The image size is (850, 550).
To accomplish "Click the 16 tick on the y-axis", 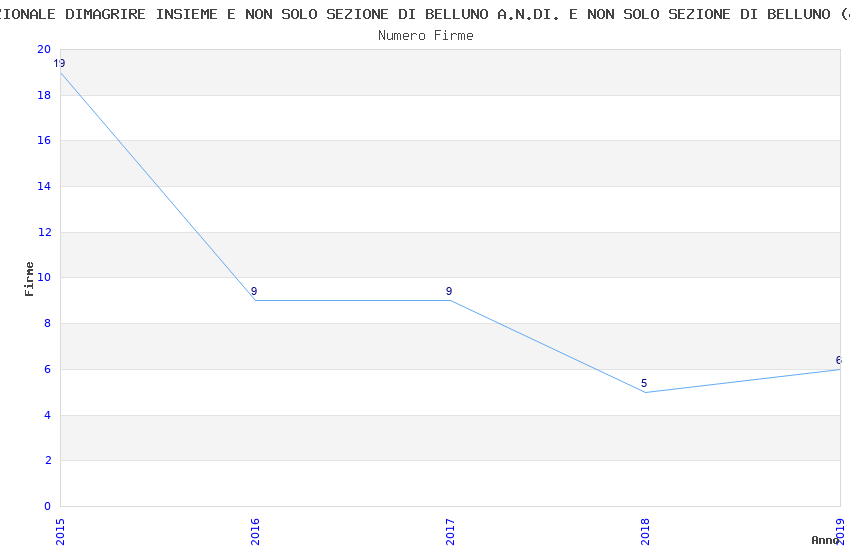I will pyautogui.click(x=43, y=141).
